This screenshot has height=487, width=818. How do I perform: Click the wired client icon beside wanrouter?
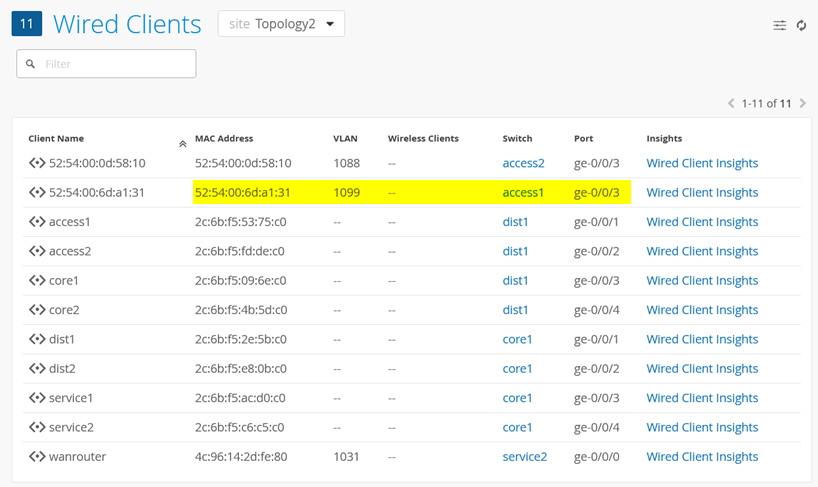(37, 457)
